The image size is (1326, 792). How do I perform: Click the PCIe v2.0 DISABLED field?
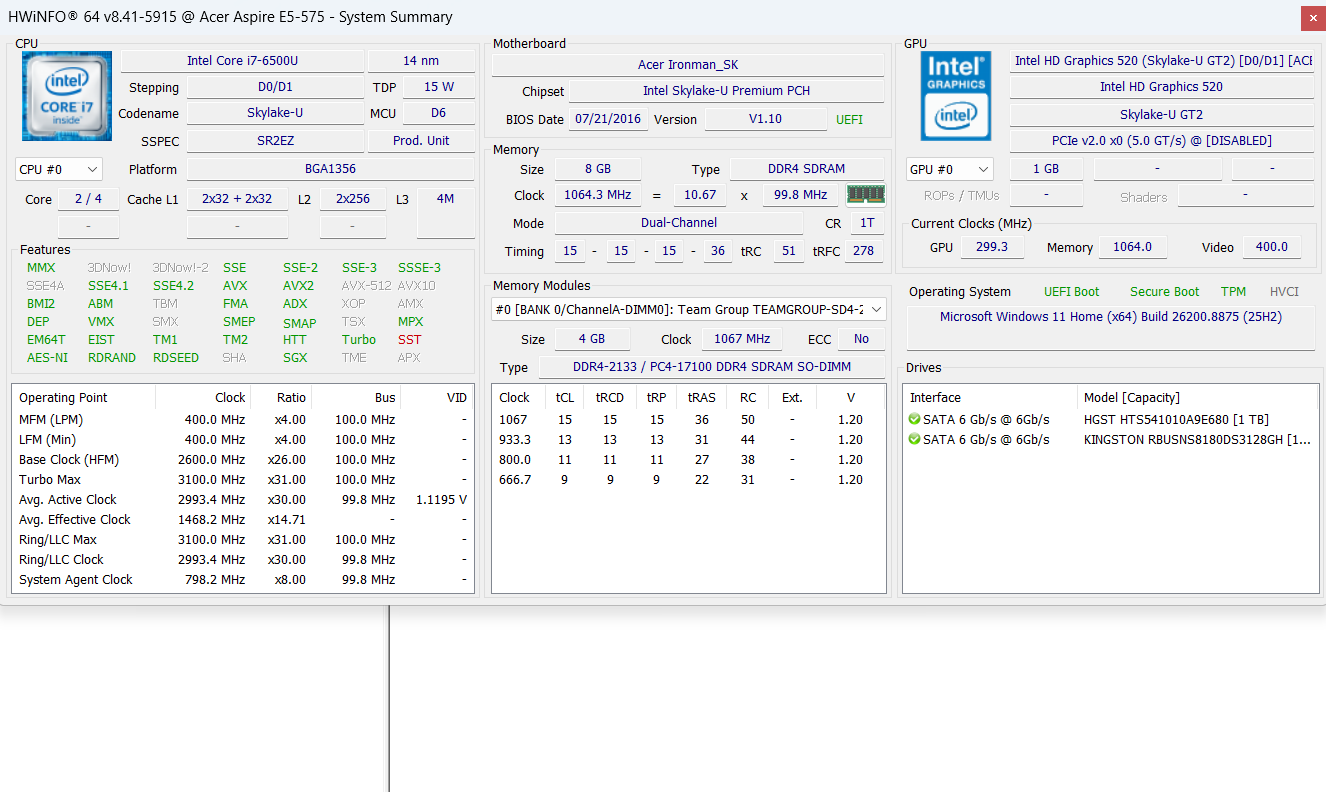tap(1162, 141)
